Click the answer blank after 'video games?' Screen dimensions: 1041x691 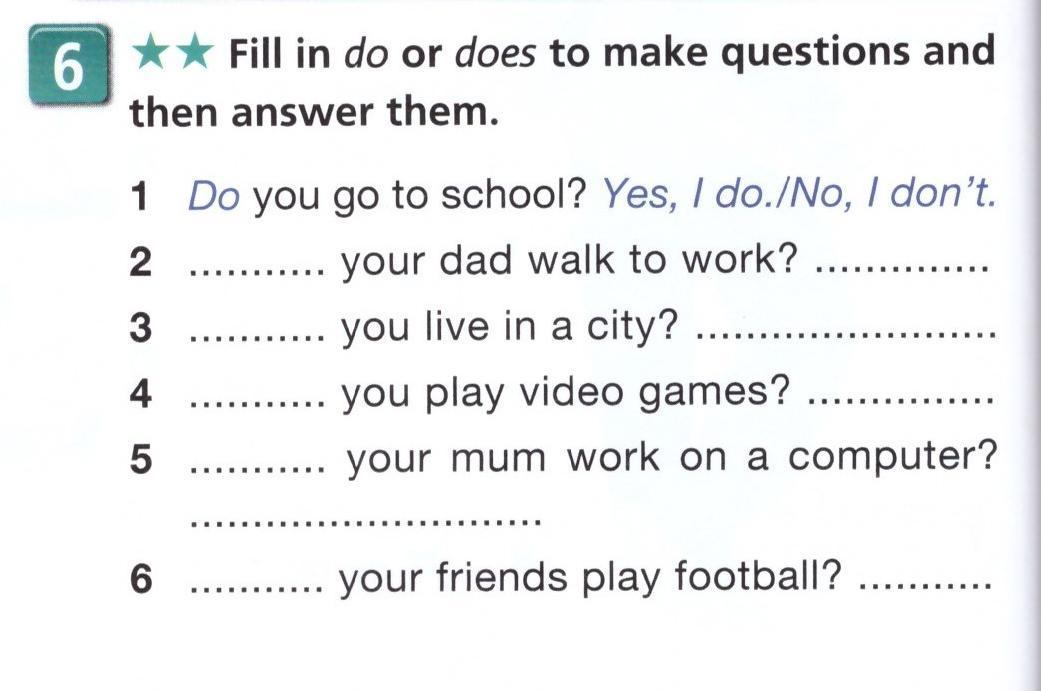point(897,404)
